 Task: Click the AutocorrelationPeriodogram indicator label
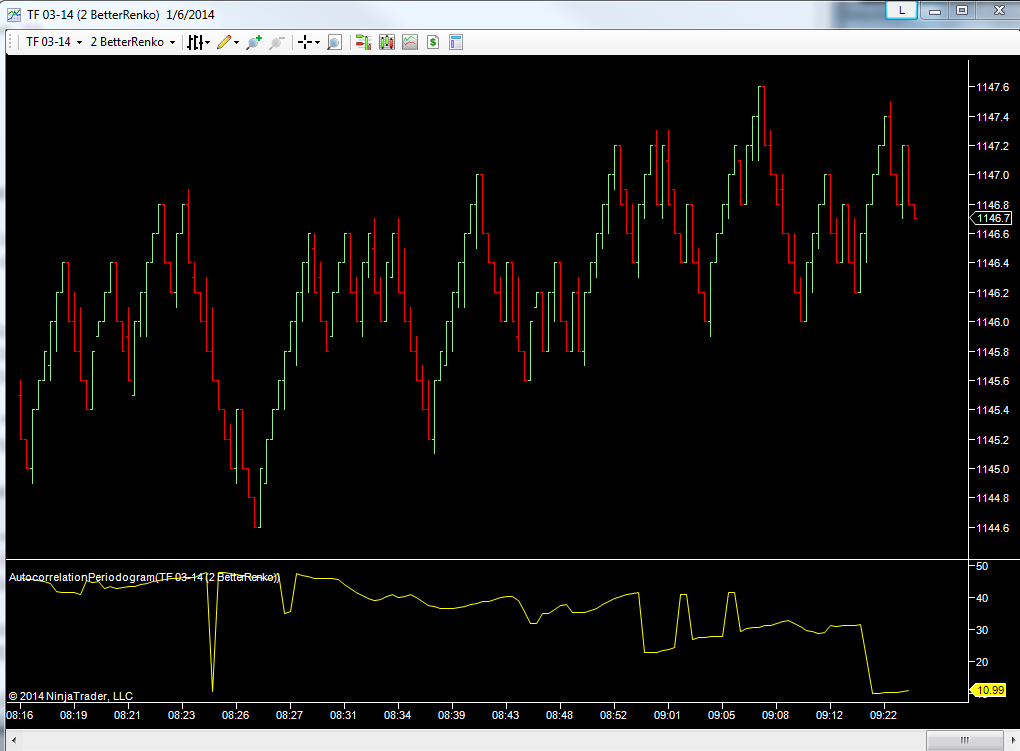(x=144, y=577)
